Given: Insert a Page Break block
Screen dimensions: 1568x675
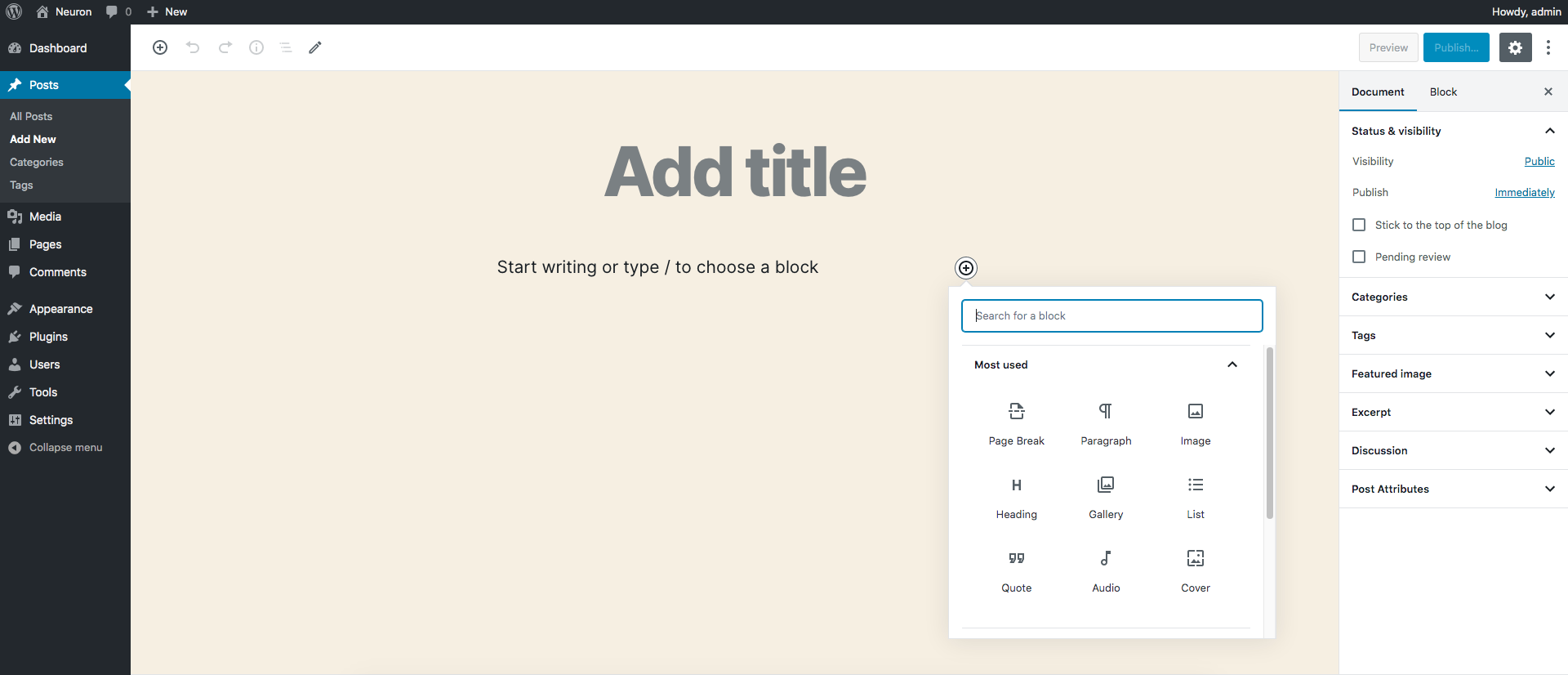Looking at the screenshot, I should click(1016, 424).
